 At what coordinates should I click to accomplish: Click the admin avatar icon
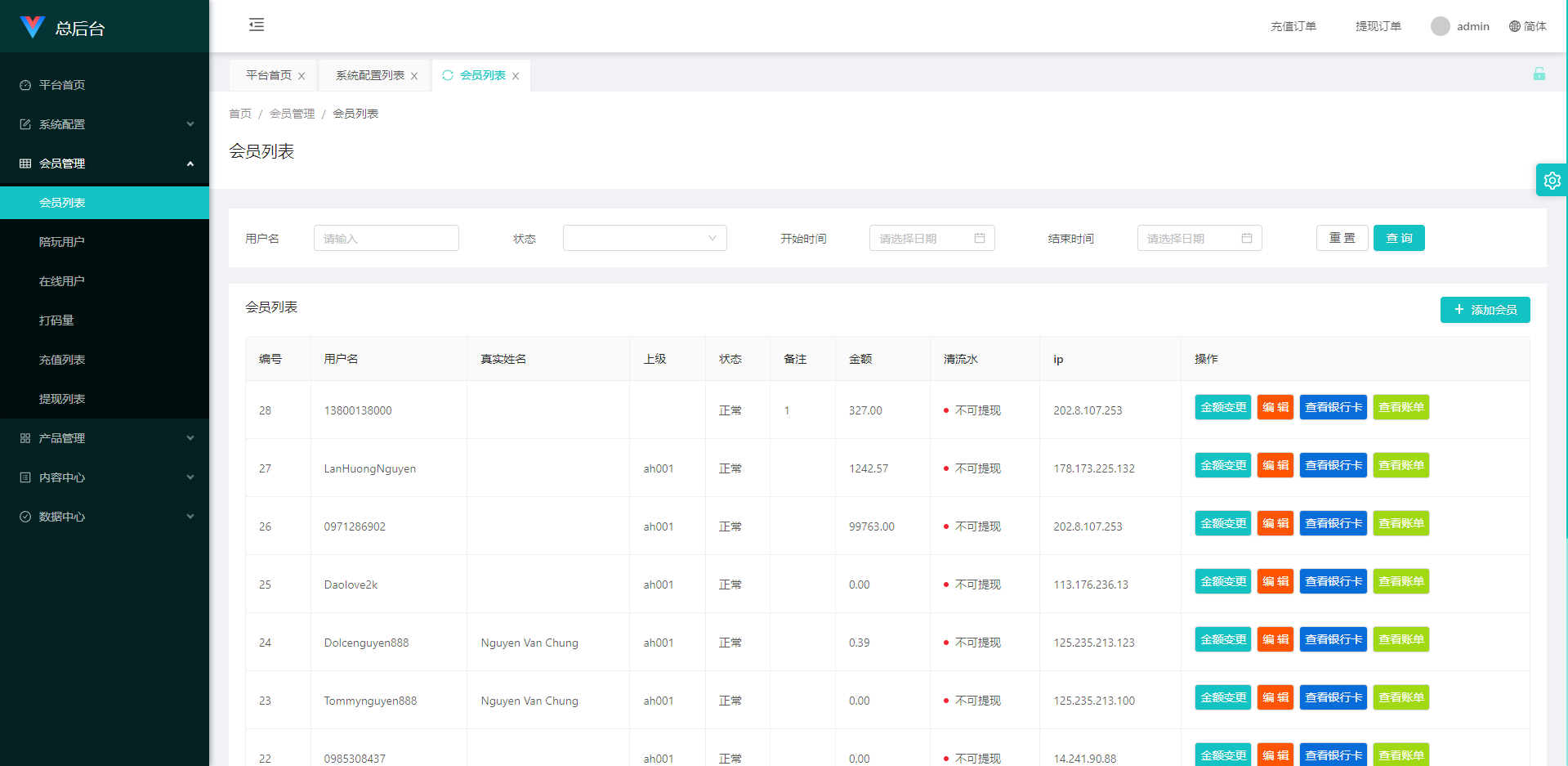click(x=1440, y=26)
